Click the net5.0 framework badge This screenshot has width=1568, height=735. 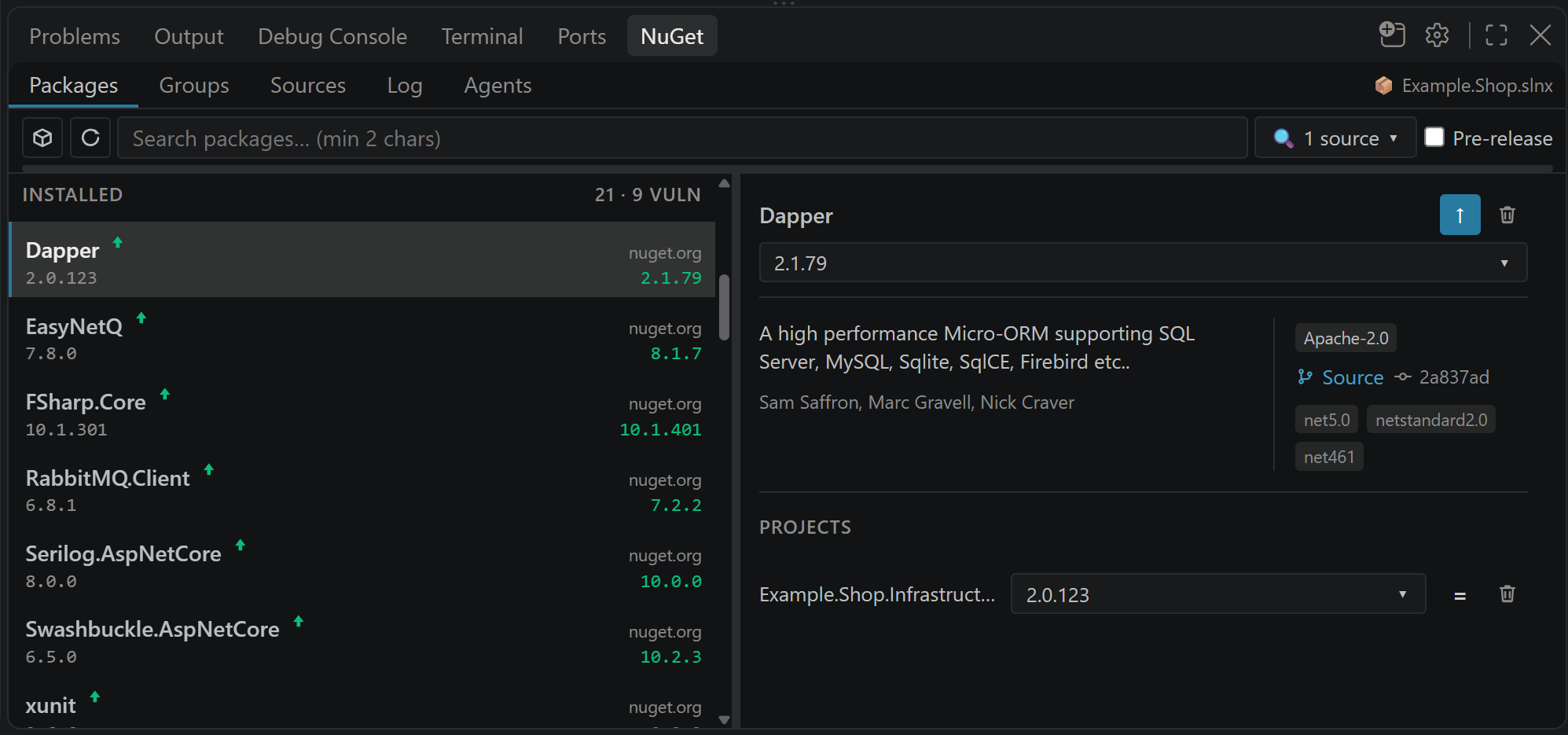point(1327,420)
